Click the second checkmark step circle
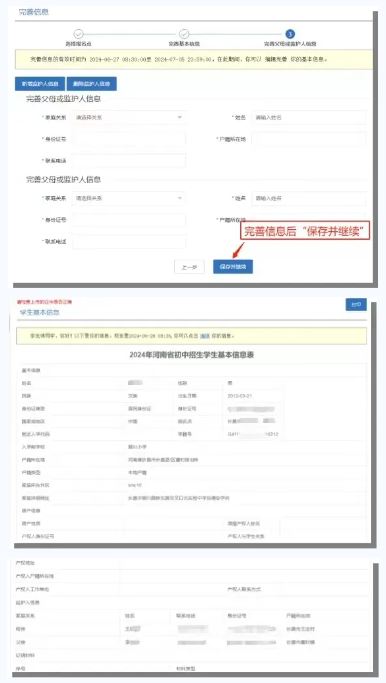 184,34
